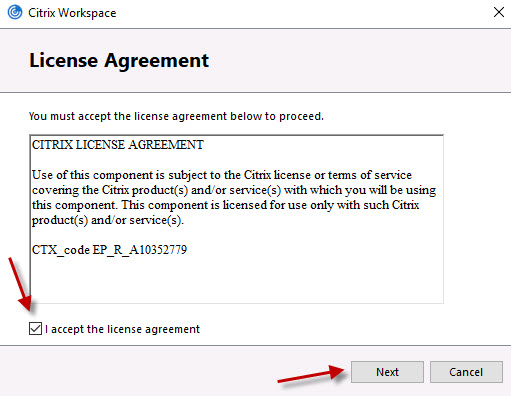Screen dimensions: 511x396
Task: Abort setup with the Cancel button
Action: (x=466, y=372)
